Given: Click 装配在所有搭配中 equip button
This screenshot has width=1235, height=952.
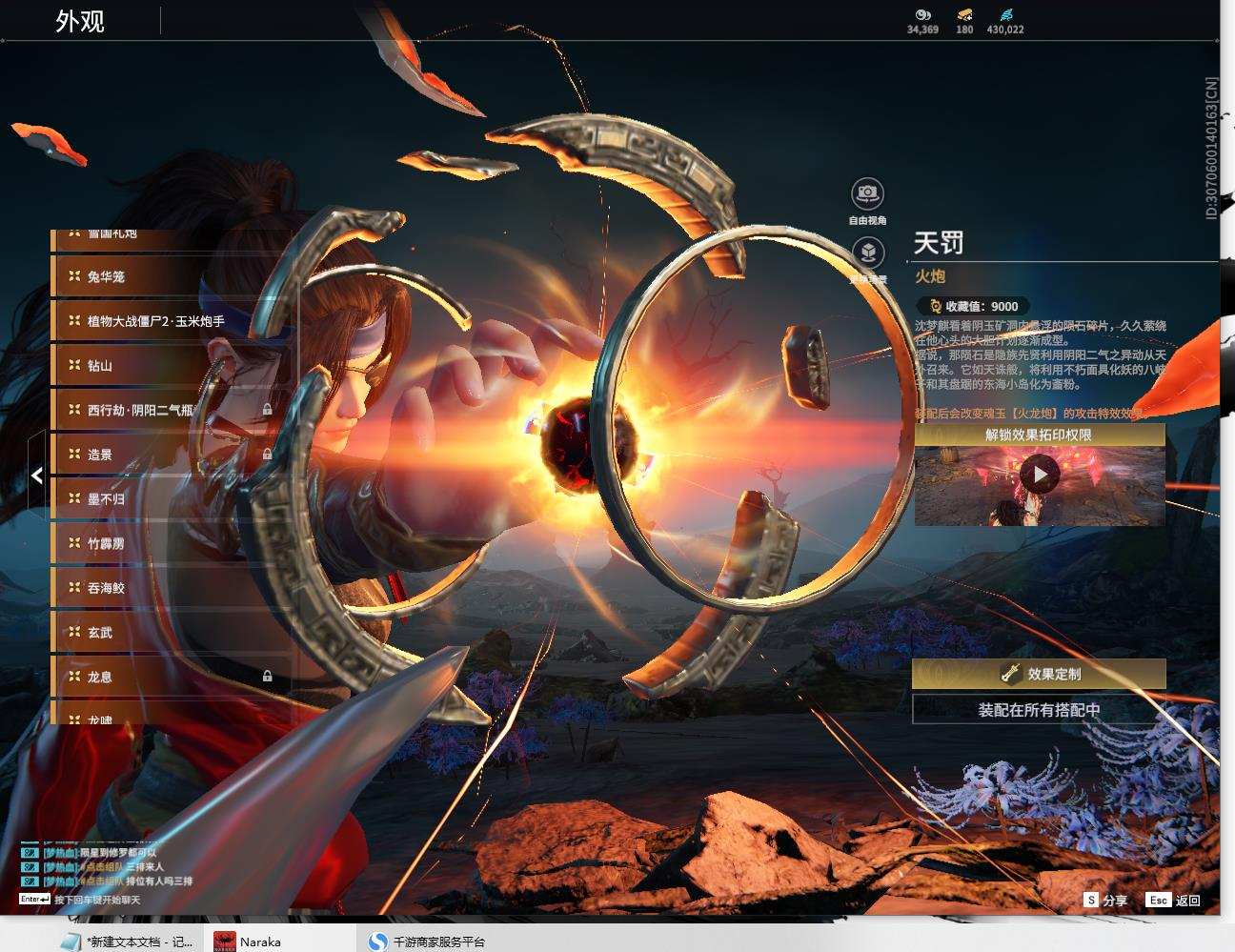Looking at the screenshot, I should 1039,710.
